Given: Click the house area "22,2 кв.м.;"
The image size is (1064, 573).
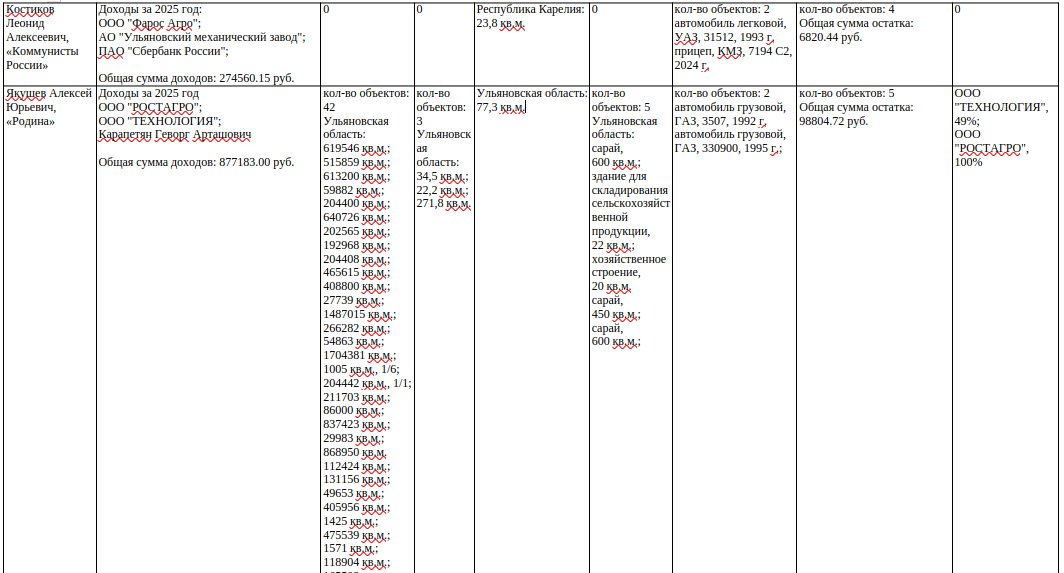Looking at the screenshot, I should pyautogui.click(x=442, y=190).
